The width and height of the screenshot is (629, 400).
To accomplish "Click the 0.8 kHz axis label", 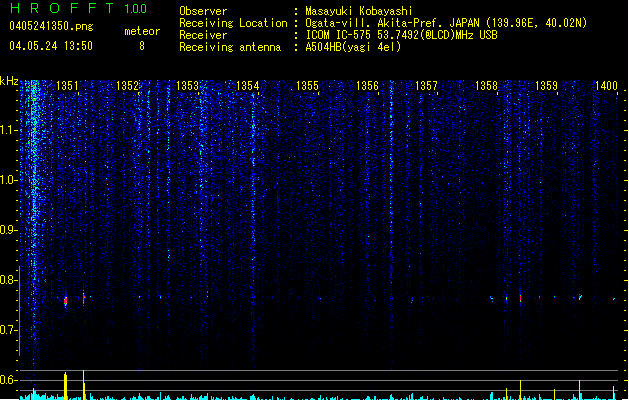I will click(9, 280).
